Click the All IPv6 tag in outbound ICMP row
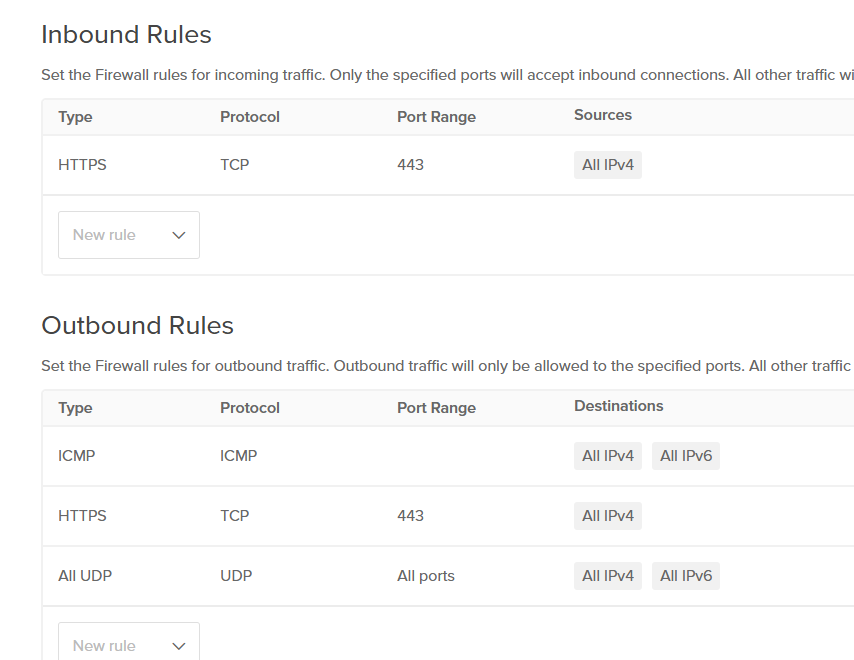This screenshot has height=660, width=854. (x=686, y=456)
